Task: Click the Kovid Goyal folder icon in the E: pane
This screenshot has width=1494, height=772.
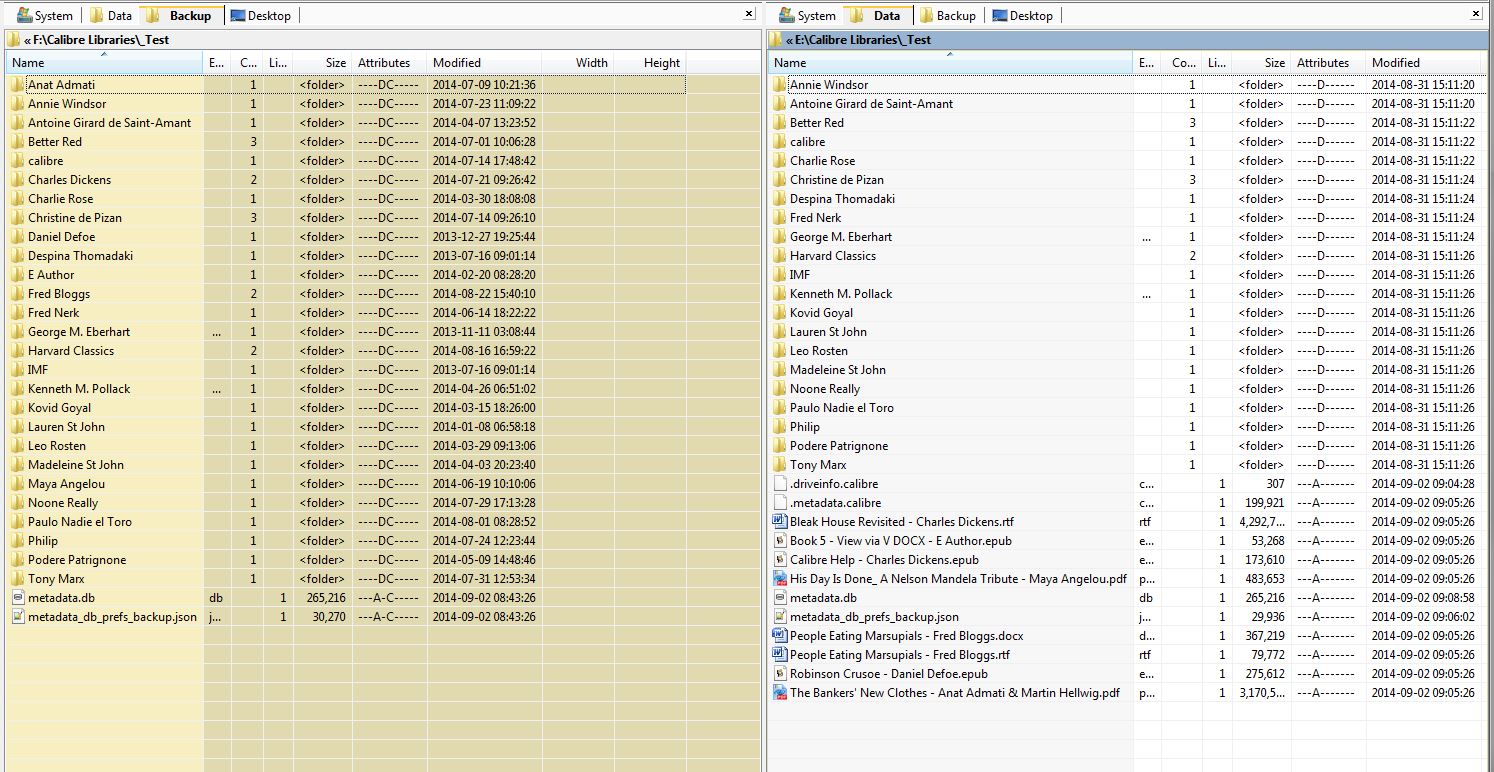Action: pos(780,313)
